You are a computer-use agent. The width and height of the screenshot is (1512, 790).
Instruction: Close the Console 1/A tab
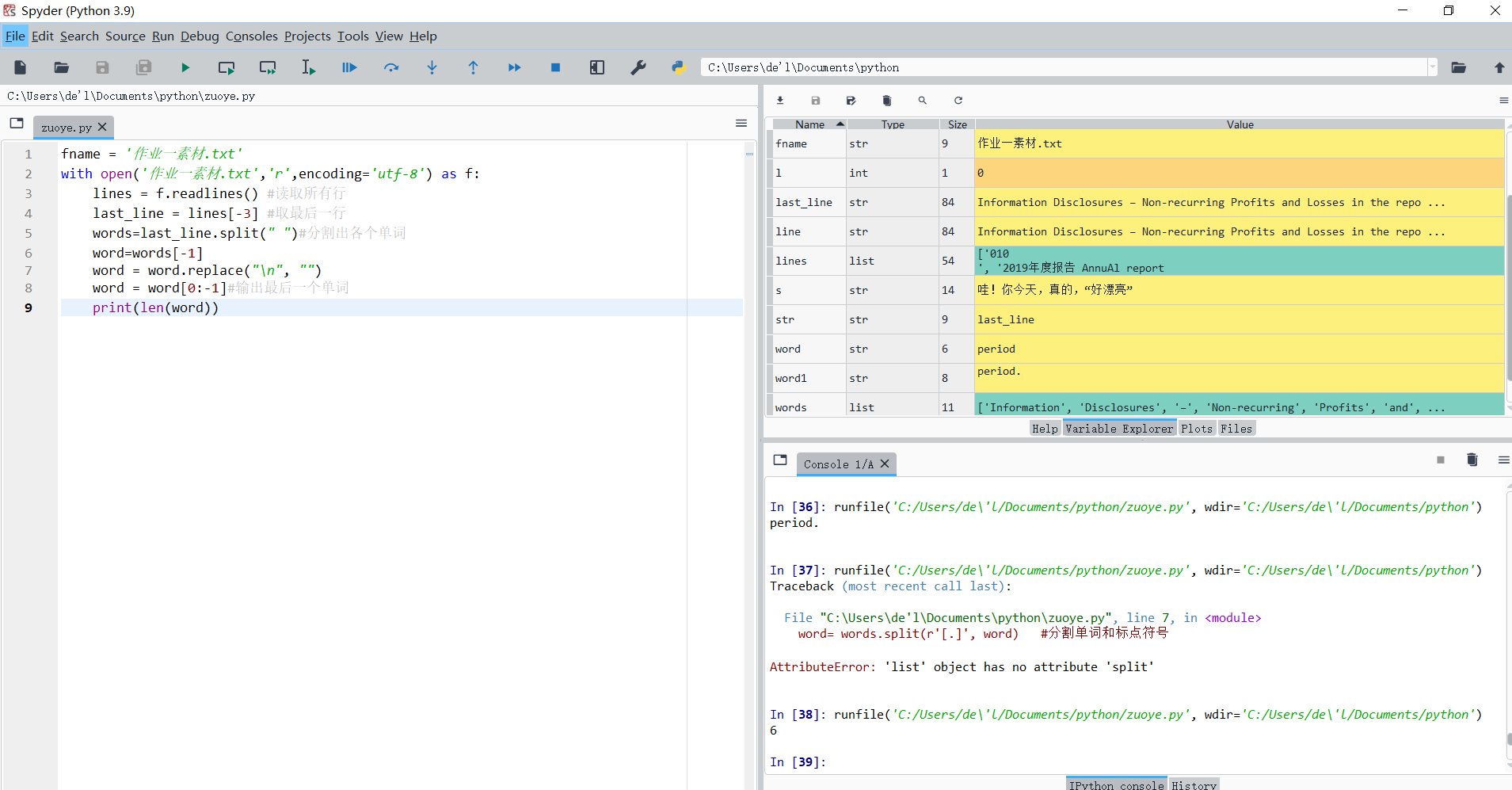885,464
